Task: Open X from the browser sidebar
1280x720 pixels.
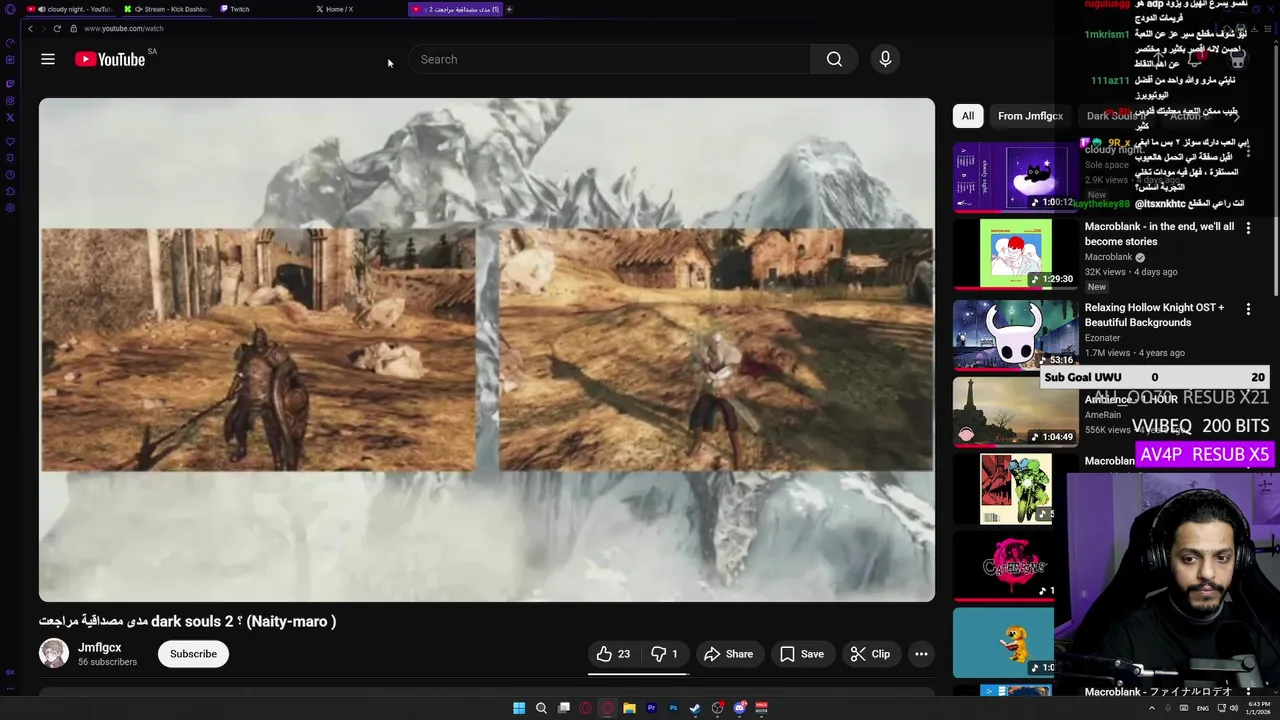Action: 10,117
